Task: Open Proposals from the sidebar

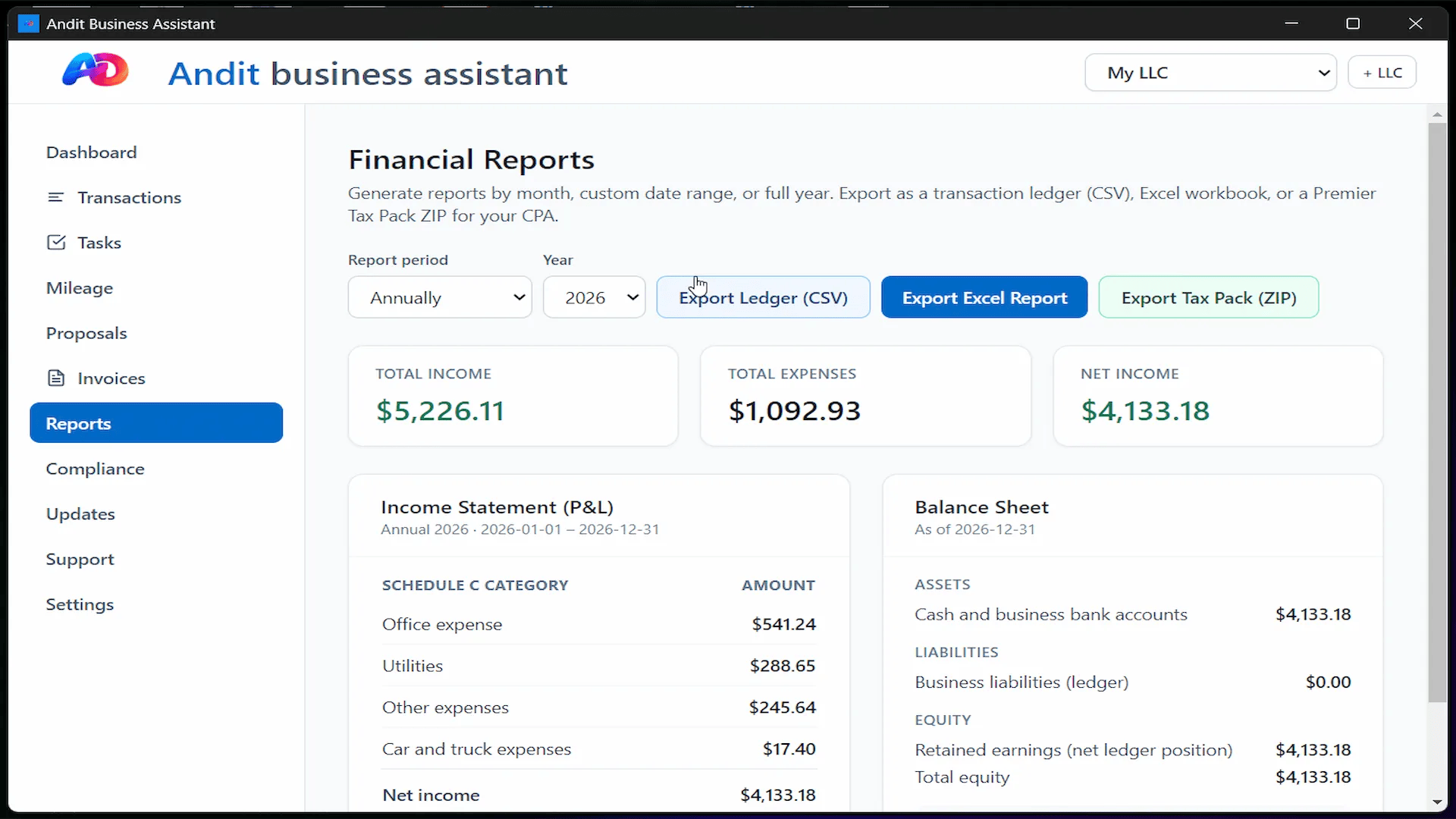Action: pyautogui.click(x=86, y=333)
